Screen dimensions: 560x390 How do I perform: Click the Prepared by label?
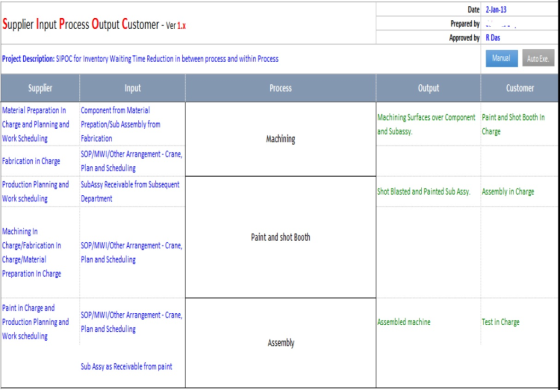tap(465, 24)
